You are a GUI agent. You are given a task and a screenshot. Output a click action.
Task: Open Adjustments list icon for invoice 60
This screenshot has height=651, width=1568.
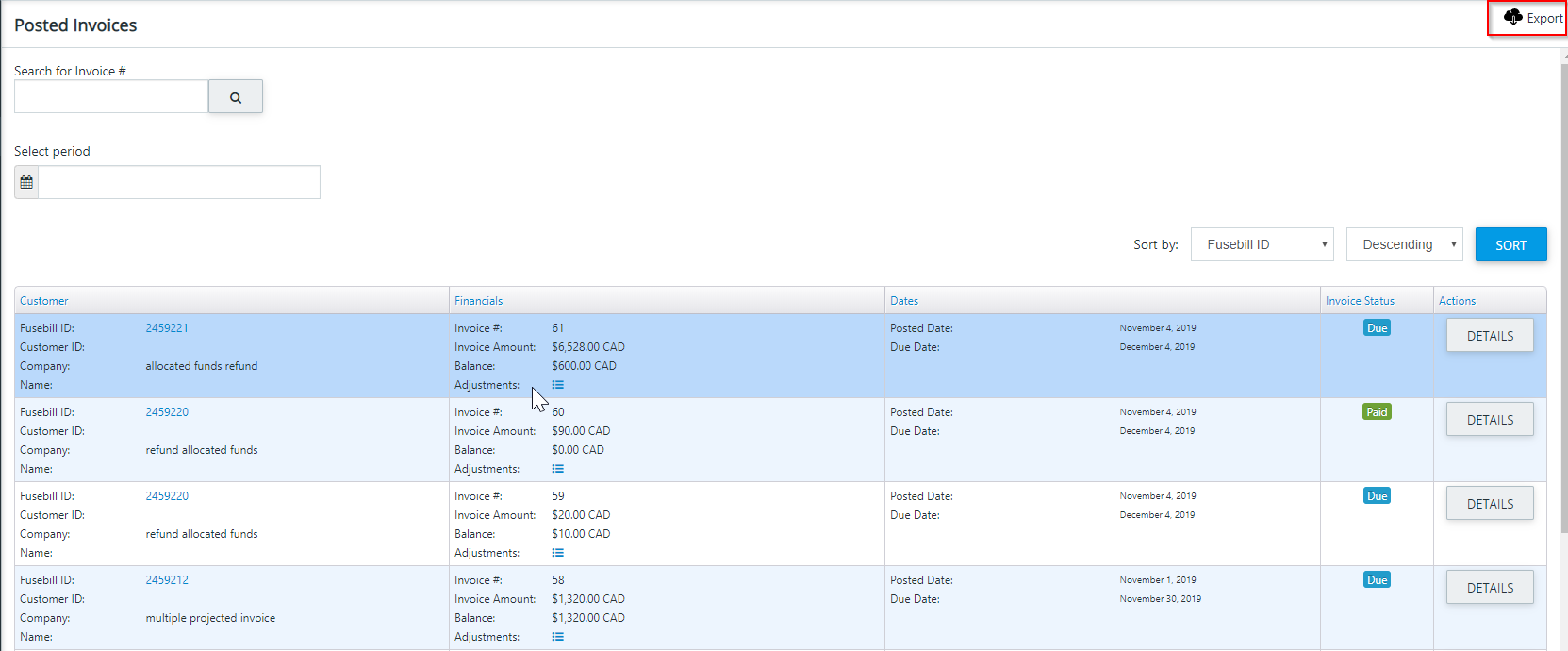pyautogui.click(x=558, y=469)
